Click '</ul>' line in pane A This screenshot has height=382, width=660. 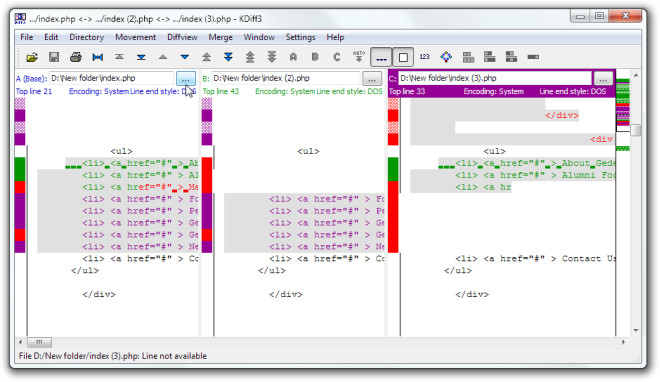click(85, 271)
